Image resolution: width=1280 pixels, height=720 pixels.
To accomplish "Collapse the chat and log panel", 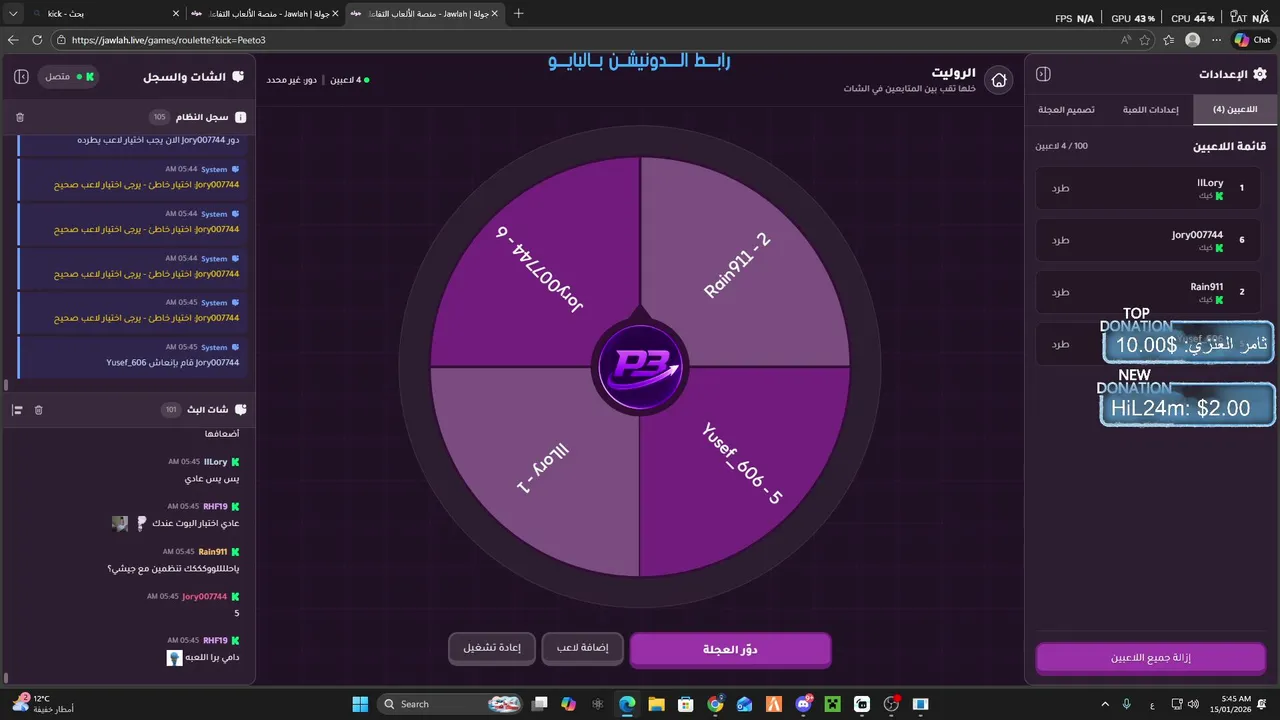I will [x=21, y=77].
